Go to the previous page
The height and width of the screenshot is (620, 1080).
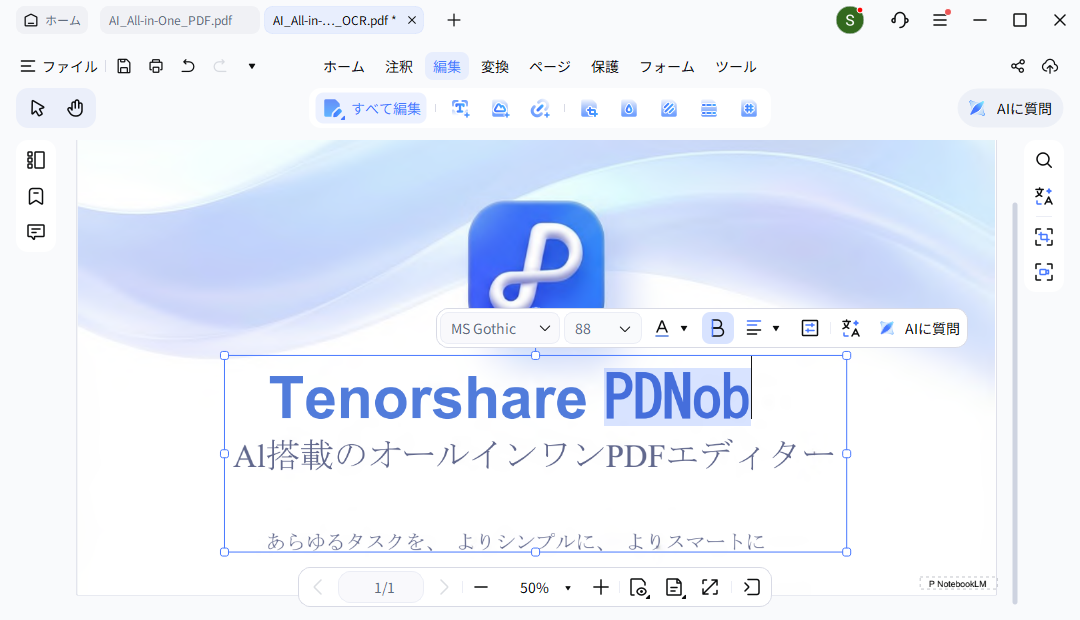pos(318,588)
